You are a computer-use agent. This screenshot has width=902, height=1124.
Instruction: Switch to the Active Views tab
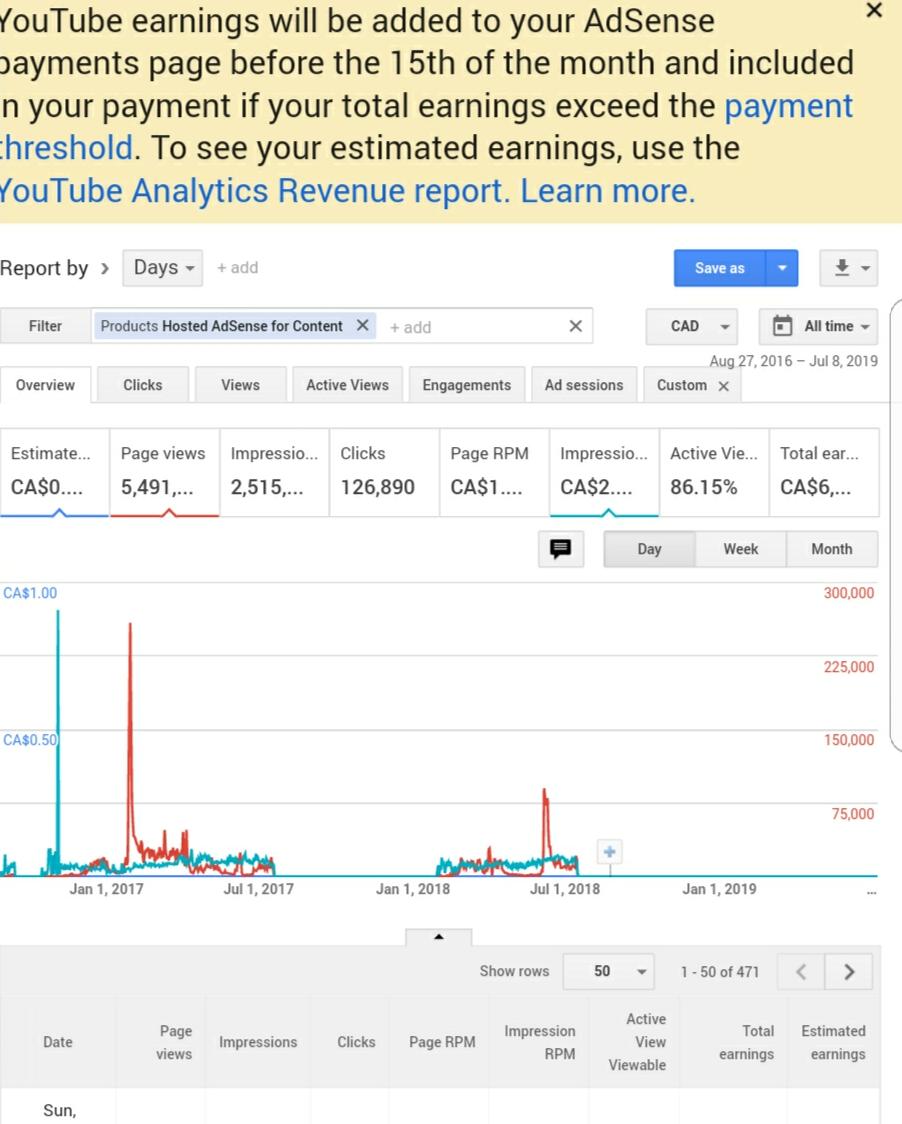(x=347, y=385)
